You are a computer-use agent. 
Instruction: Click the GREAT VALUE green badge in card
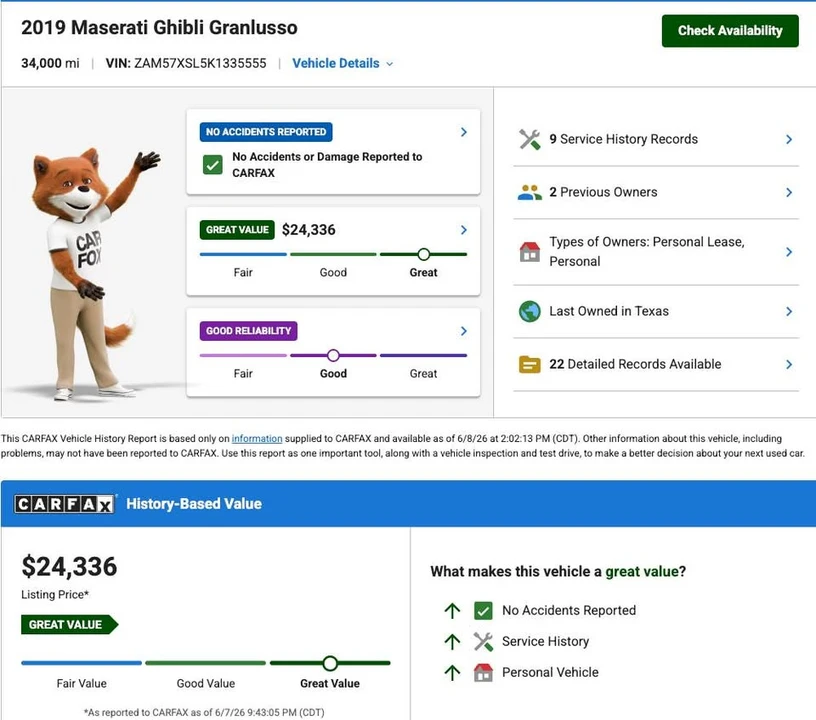(x=237, y=230)
